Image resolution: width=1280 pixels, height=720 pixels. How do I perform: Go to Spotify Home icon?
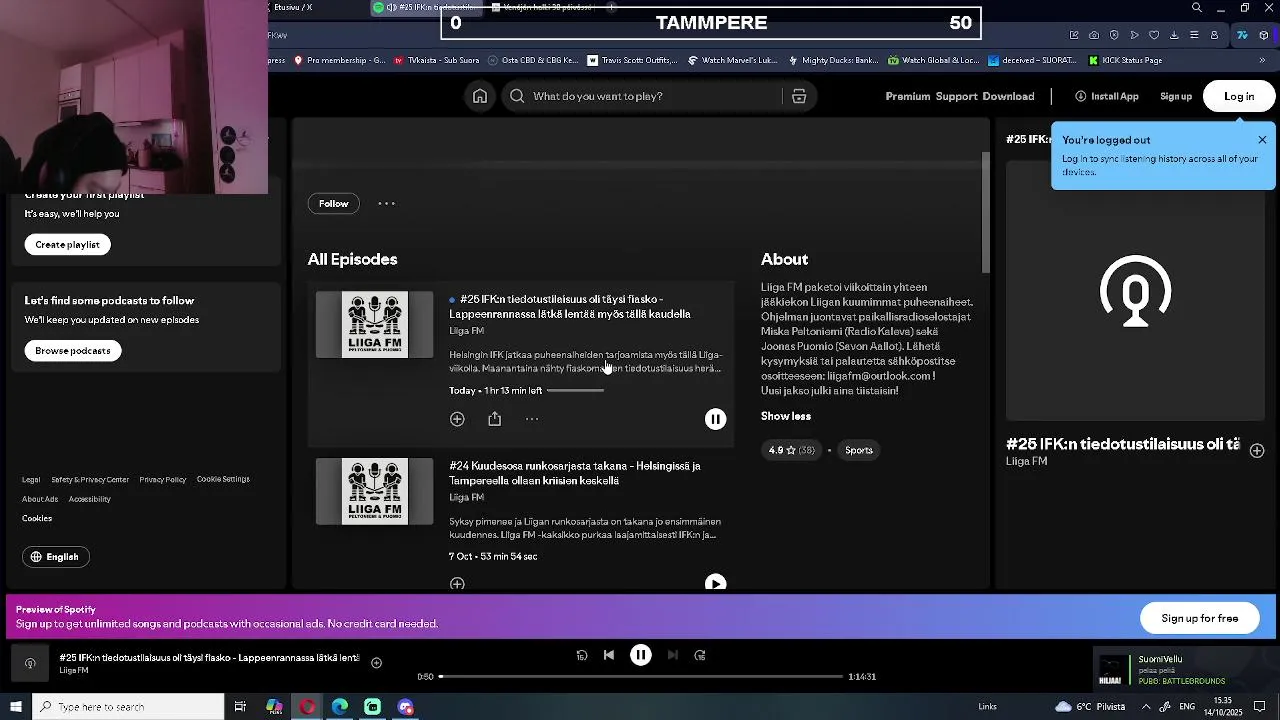pyautogui.click(x=480, y=96)
